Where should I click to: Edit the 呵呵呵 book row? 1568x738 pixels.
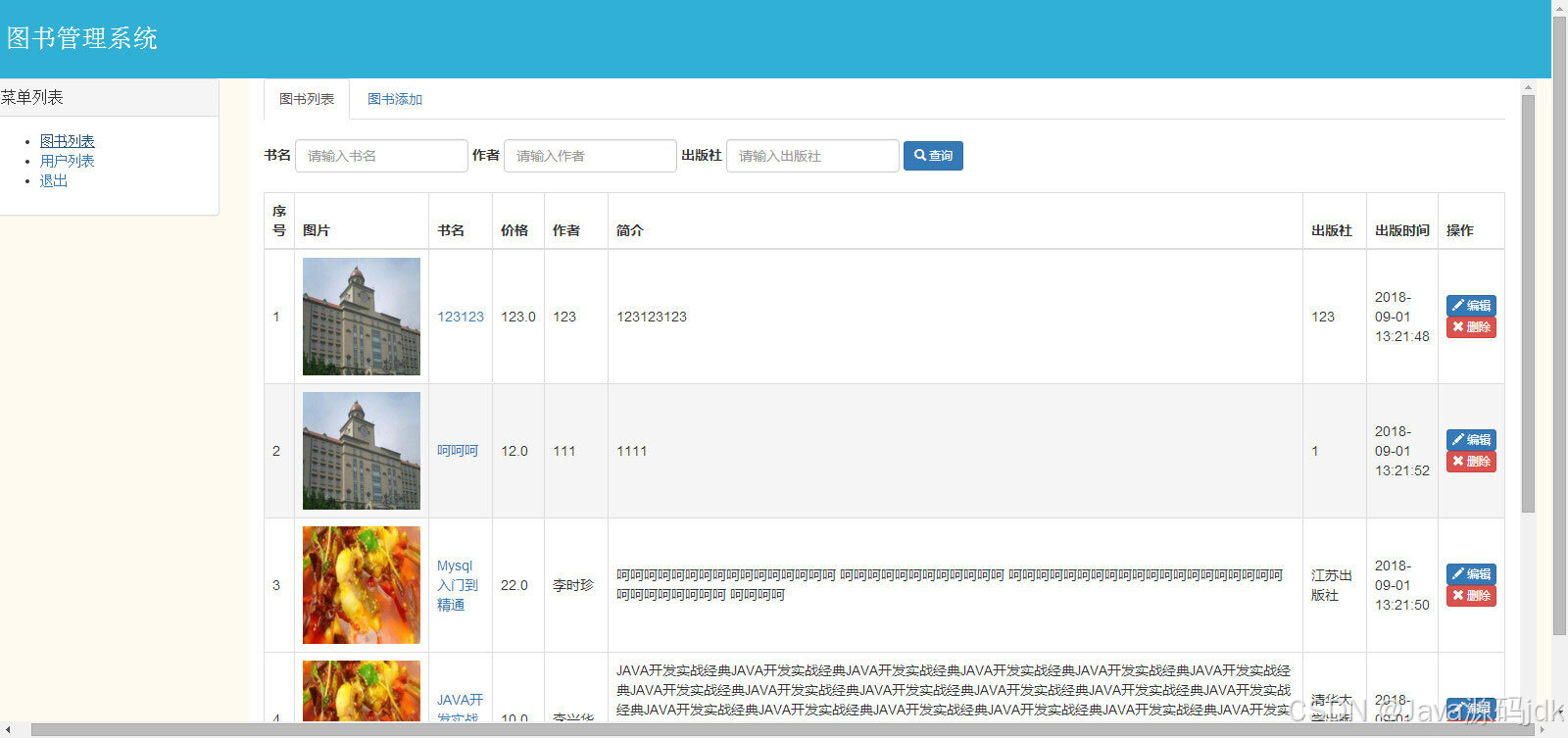[x=1471, y=440]
